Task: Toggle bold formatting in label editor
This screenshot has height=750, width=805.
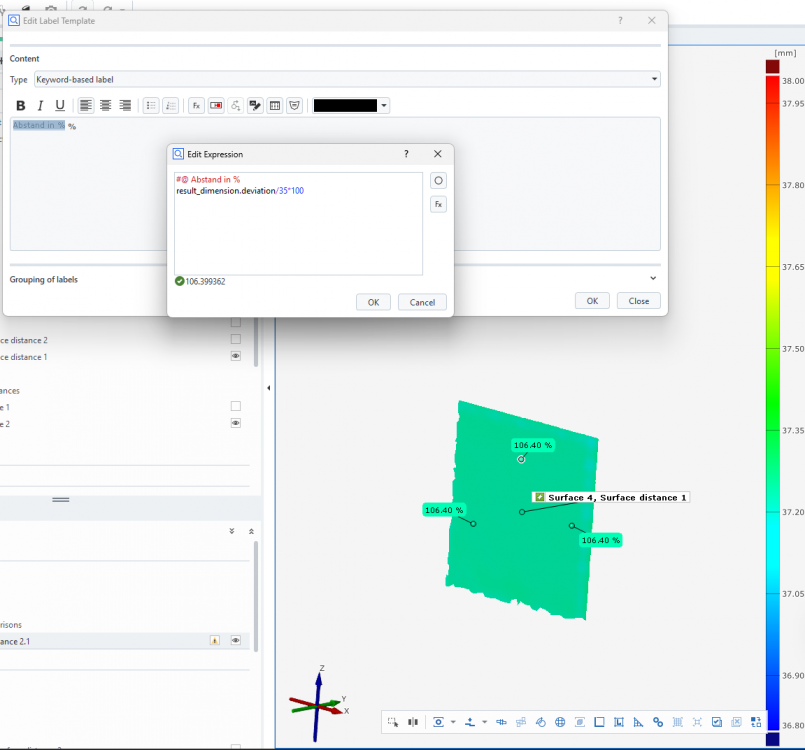Action: [x=20, y=106]
